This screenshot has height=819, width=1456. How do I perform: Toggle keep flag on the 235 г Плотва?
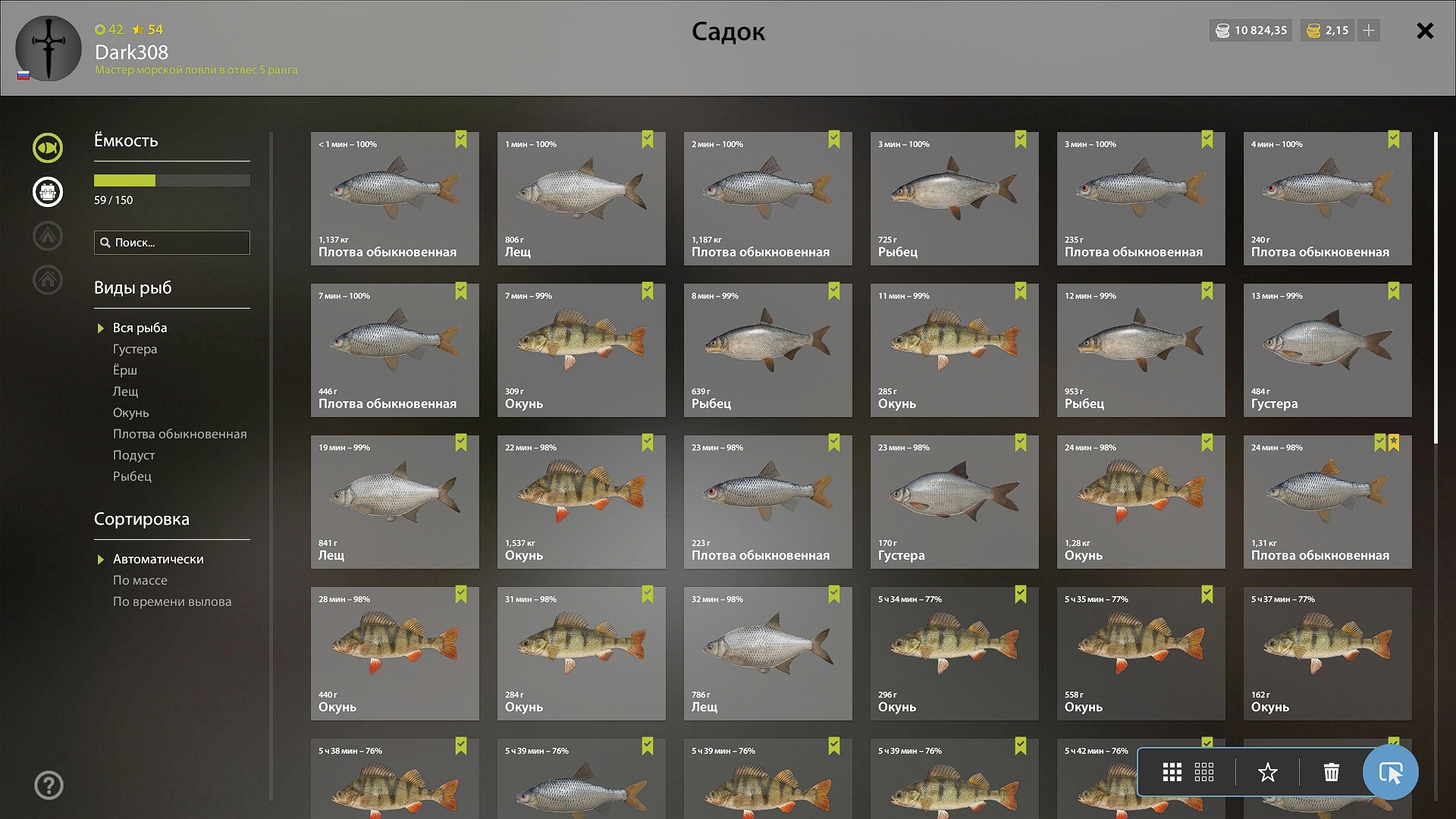(x=1207, y=140)
